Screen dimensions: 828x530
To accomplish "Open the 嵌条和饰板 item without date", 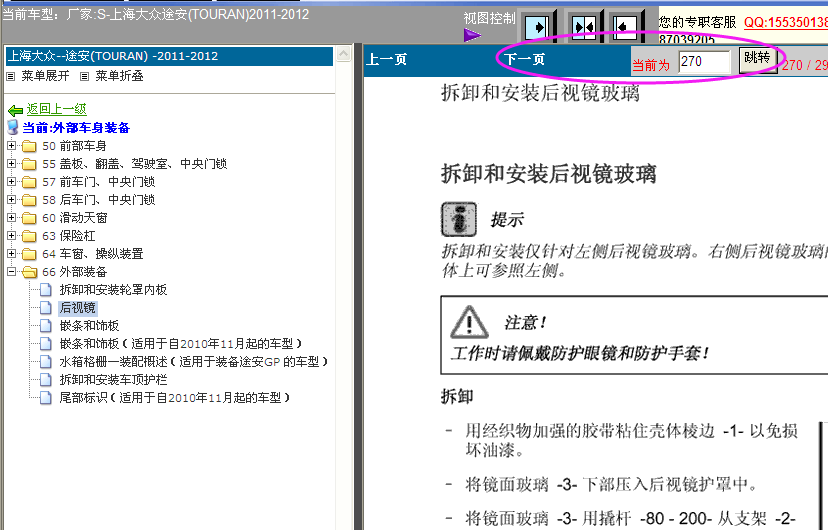I will point(89,326).
